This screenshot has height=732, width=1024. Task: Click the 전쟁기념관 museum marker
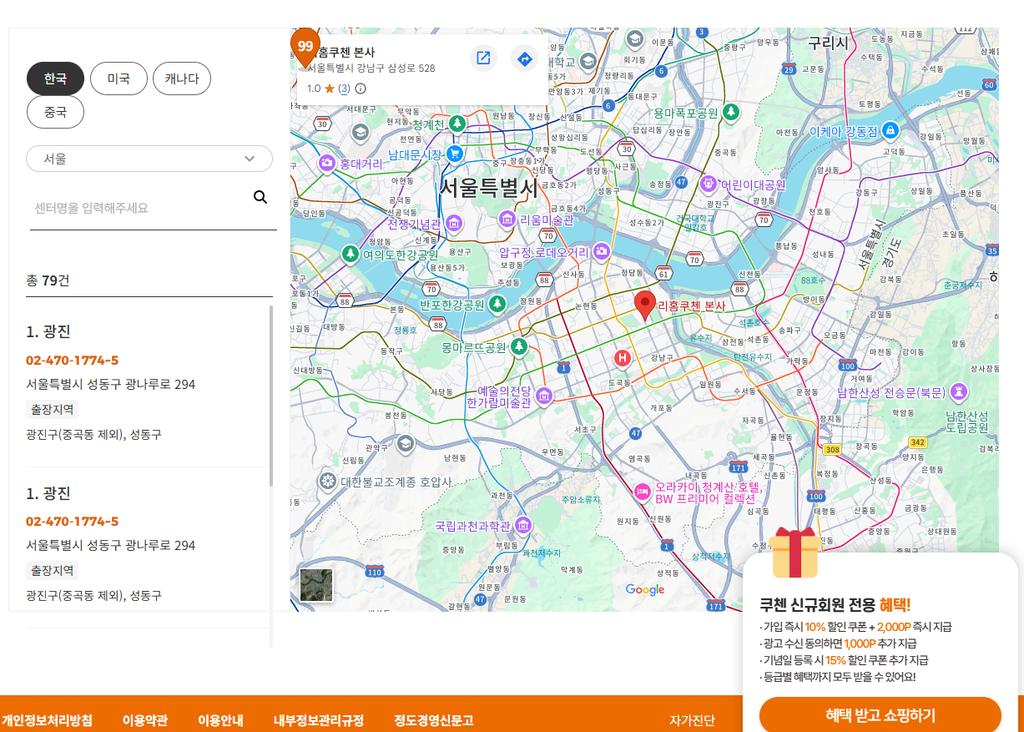coord(454,223)
